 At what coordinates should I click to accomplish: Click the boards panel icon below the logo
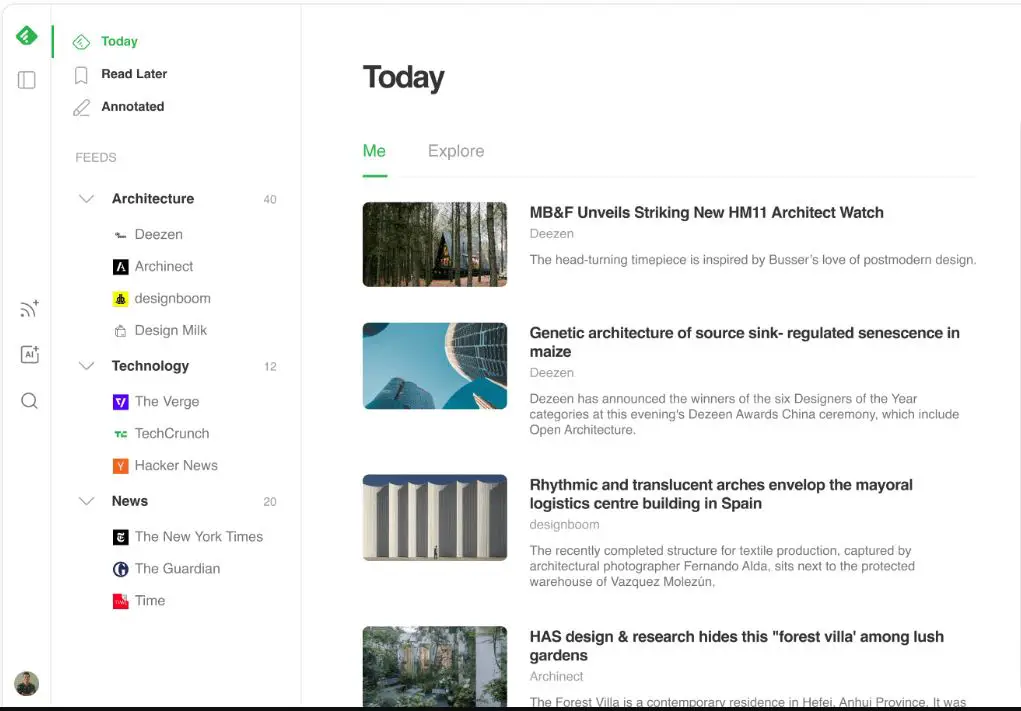click(28, 80)
